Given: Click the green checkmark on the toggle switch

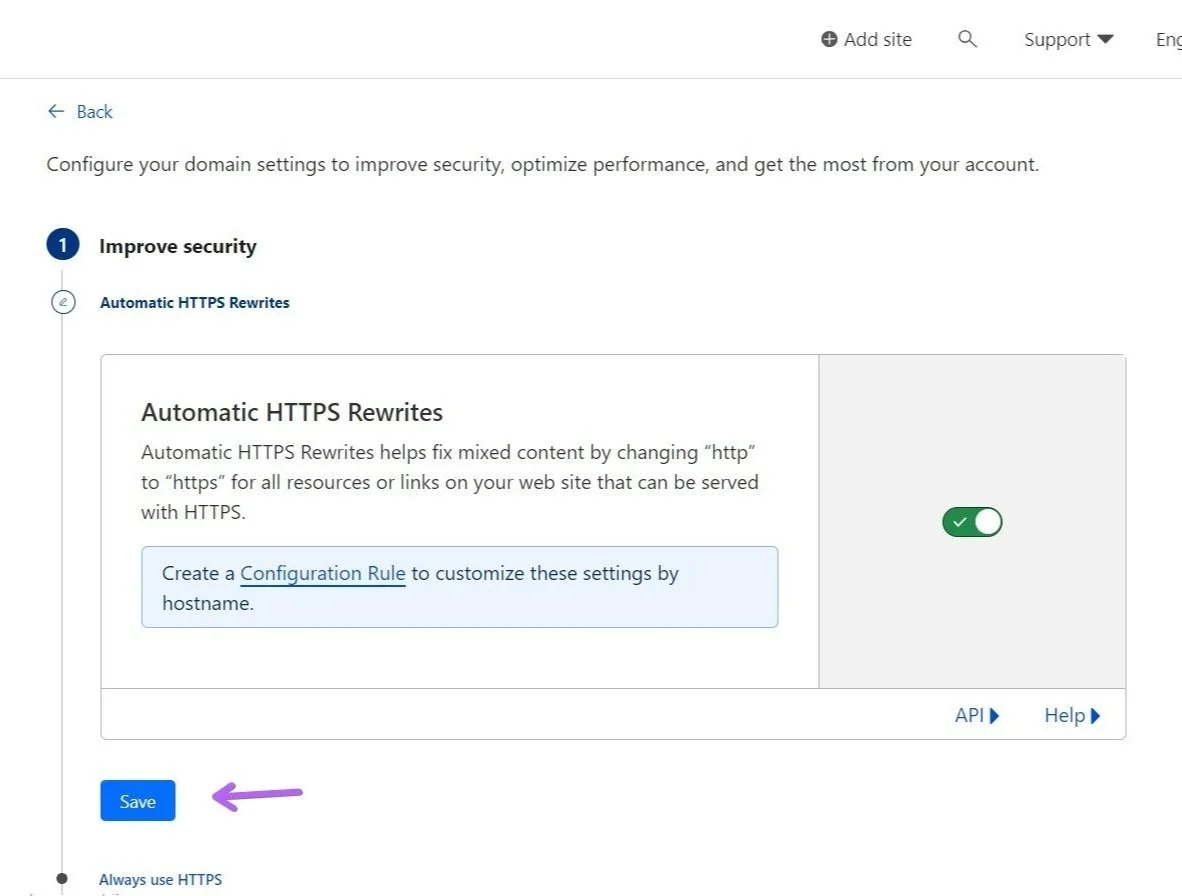Looking at the screenshot, I should pyautogui.click(x=960, y=521).
